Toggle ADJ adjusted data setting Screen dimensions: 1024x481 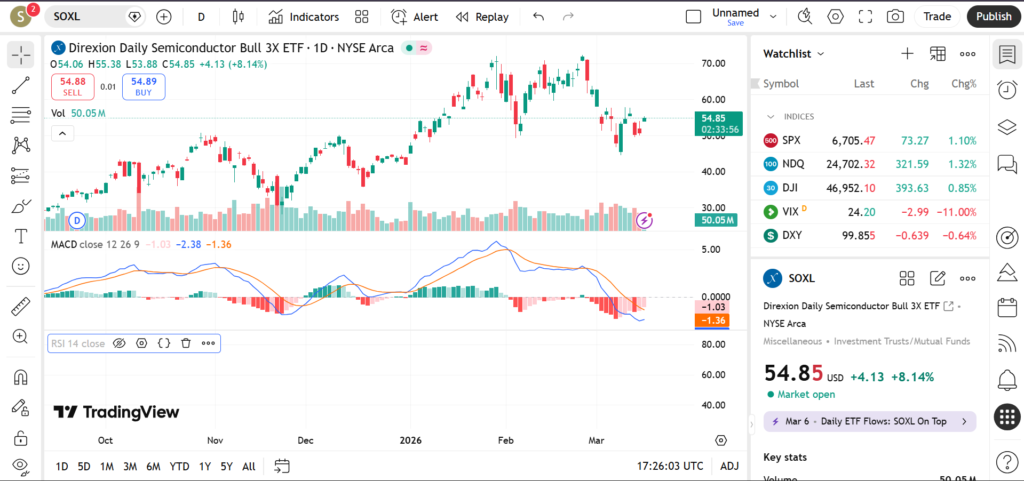[x=730, y=466]
